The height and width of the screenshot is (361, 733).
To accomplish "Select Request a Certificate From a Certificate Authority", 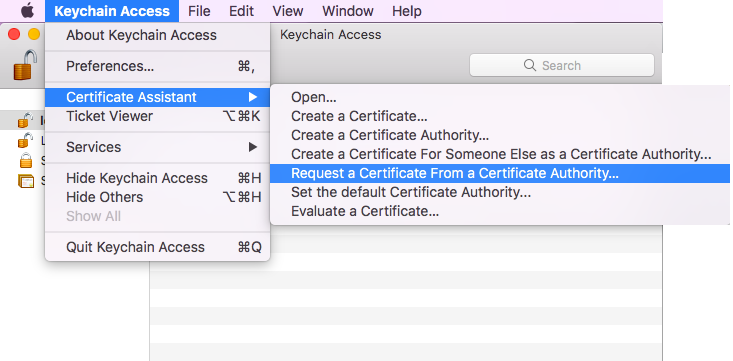I will pos(500,173).
